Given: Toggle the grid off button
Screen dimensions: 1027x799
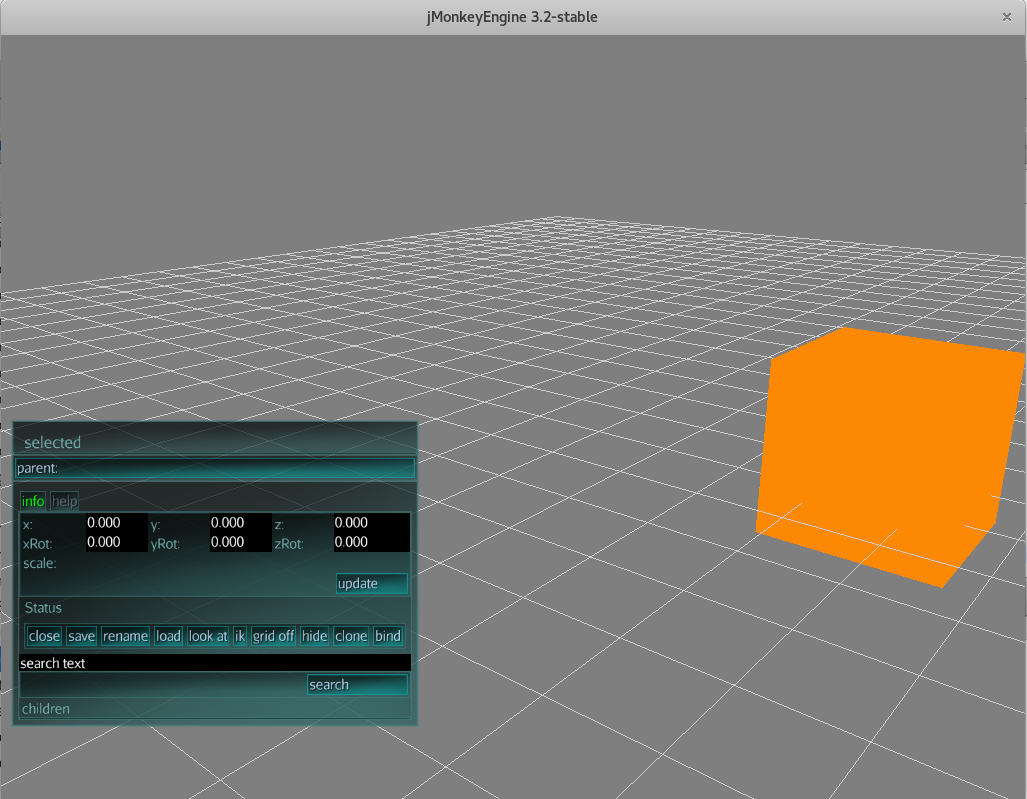Looking at the screenshot, I should click(x=273, y=636).
